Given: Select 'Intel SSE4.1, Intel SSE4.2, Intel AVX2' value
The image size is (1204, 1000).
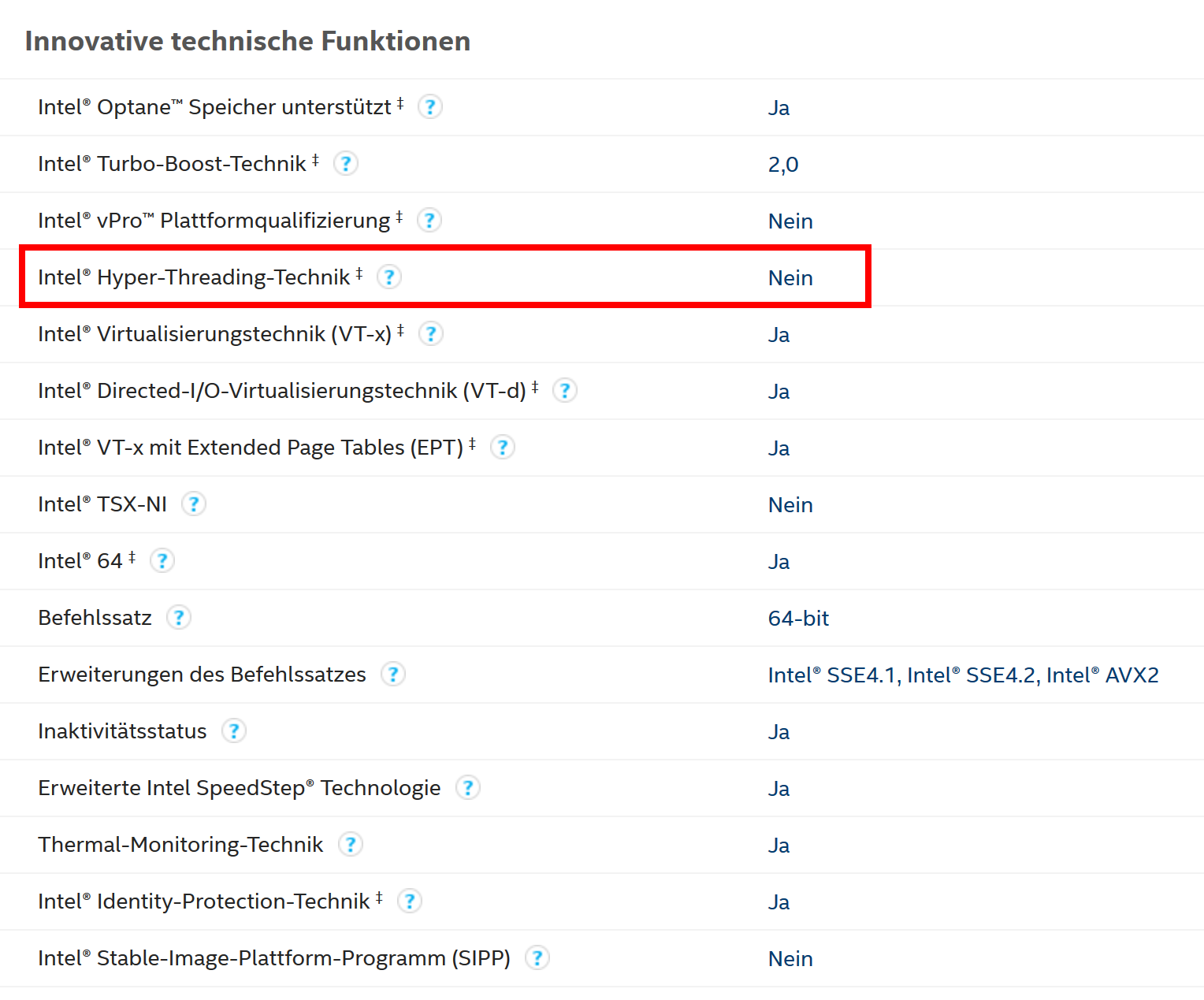Looking at the screenshot, I should pos(963,675).
